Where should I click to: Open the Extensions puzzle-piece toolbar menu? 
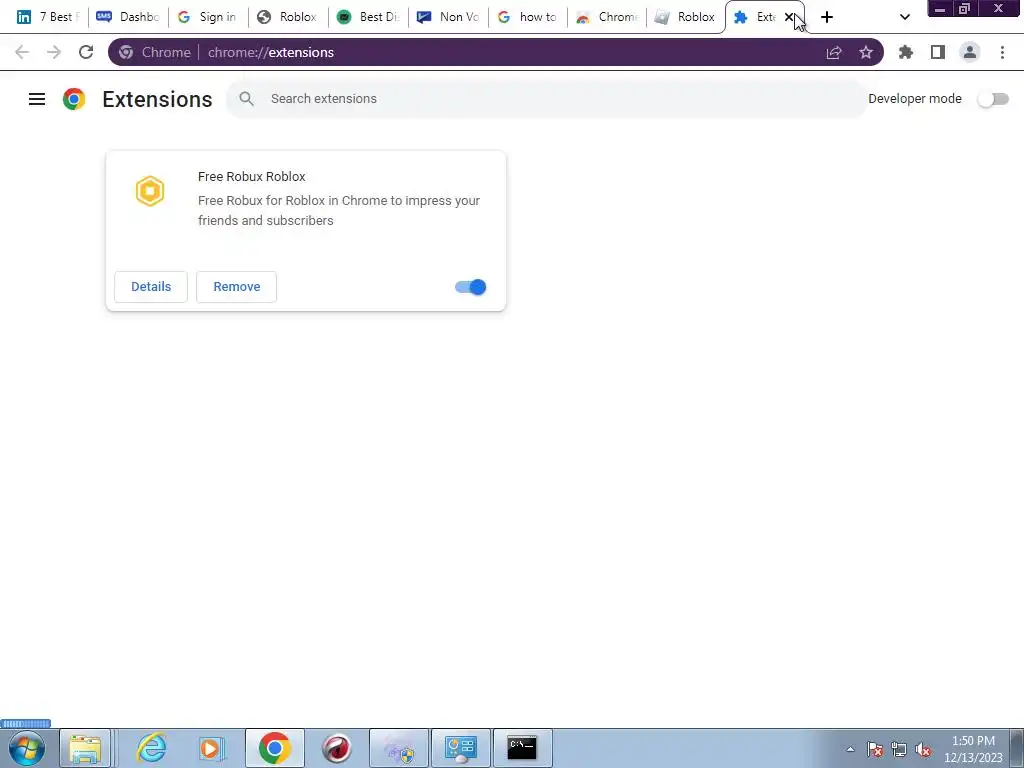(906, 52)
